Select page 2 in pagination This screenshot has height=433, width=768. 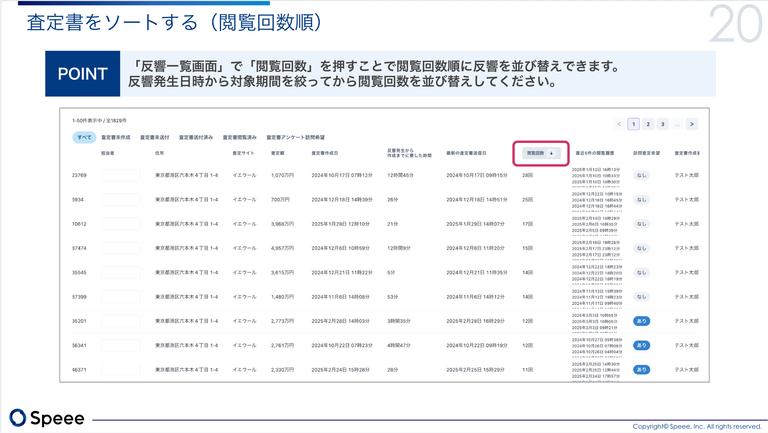click(x=648, y=124)
